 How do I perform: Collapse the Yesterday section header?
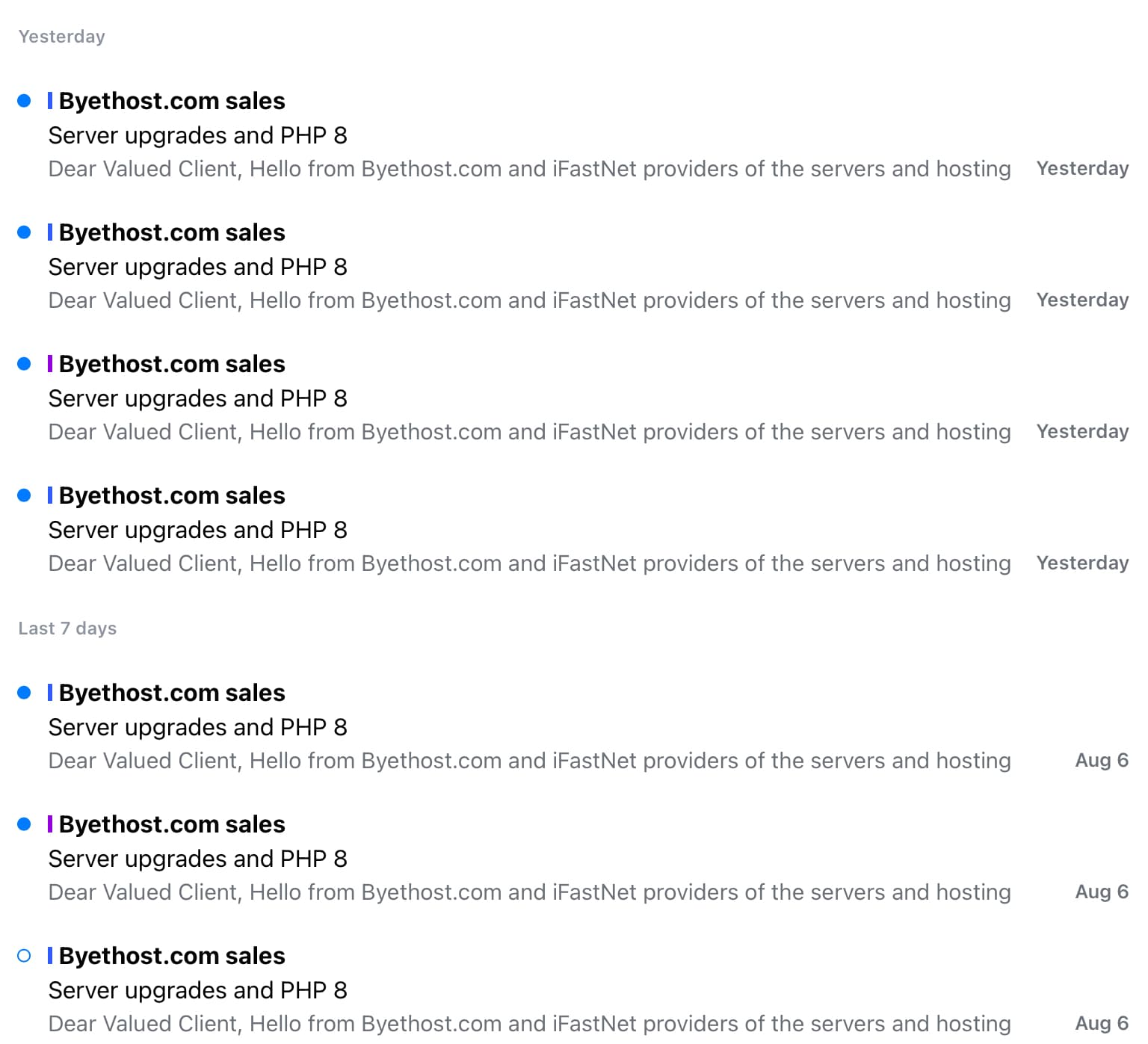(61, 37)
